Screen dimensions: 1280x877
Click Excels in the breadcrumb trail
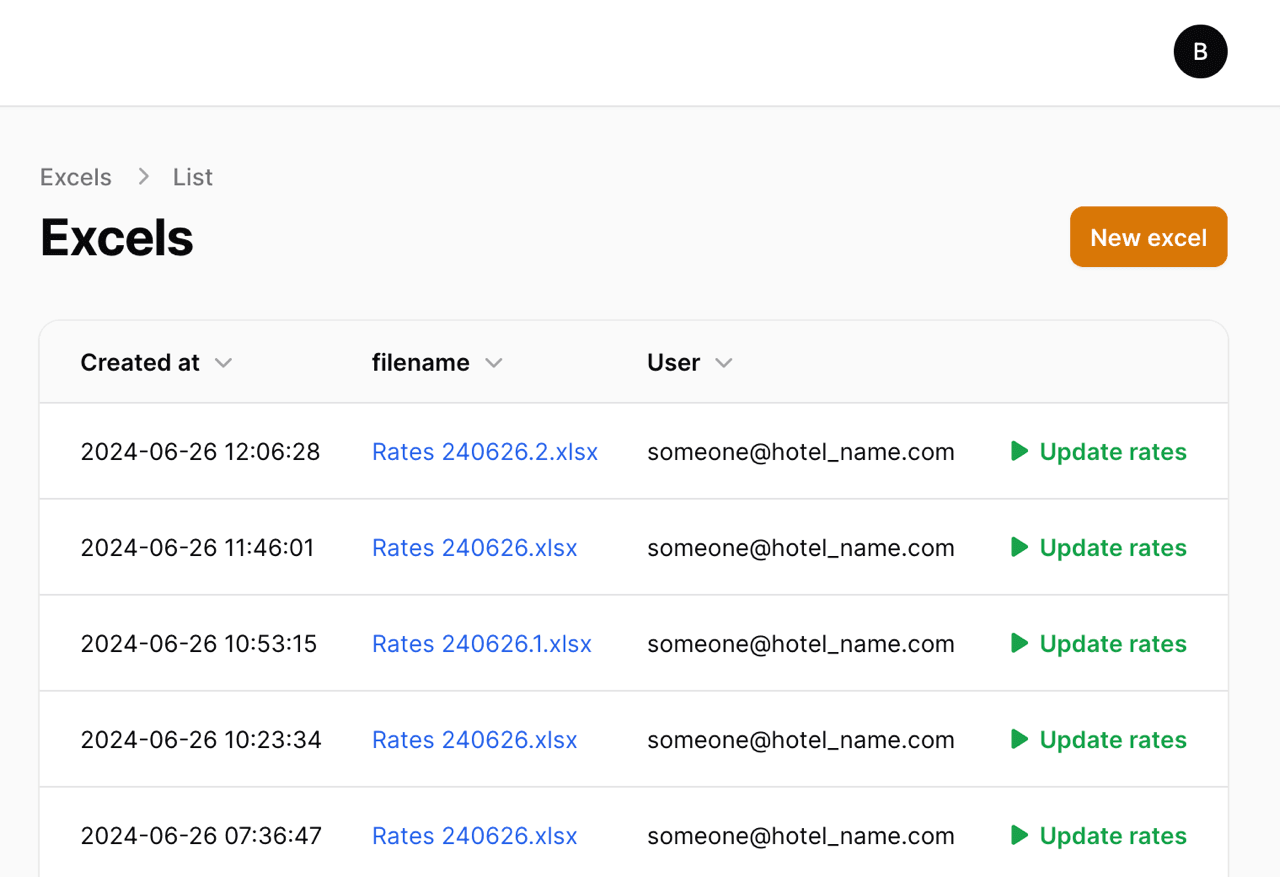coord(75,176)
